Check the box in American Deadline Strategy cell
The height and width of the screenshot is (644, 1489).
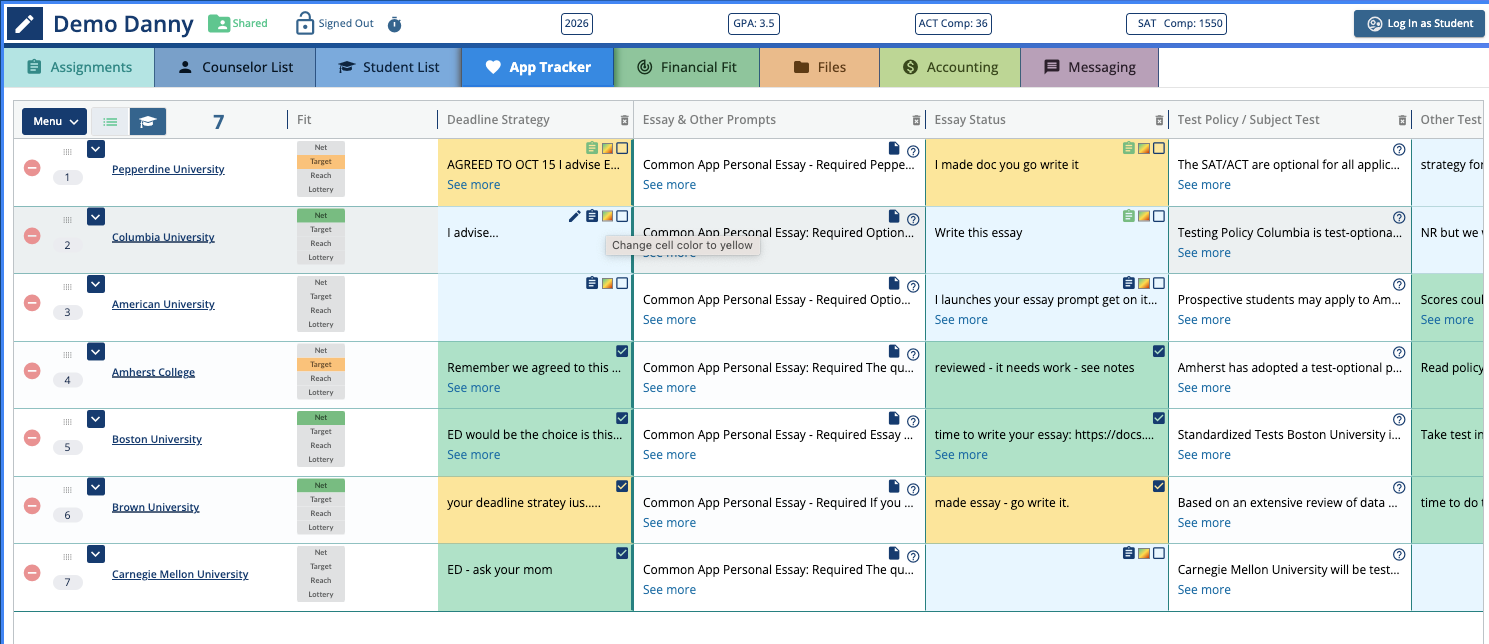pos(622,283)
